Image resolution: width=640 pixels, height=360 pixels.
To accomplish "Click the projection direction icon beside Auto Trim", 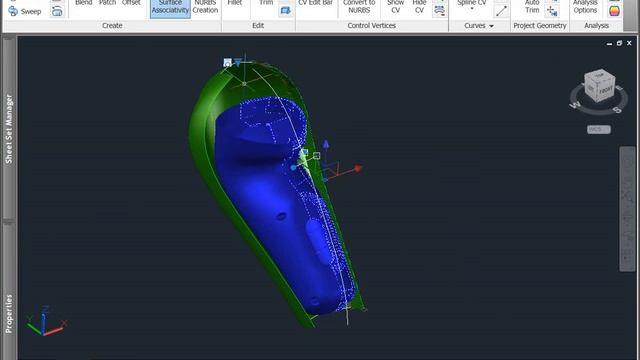I will (x=552, y=11).
